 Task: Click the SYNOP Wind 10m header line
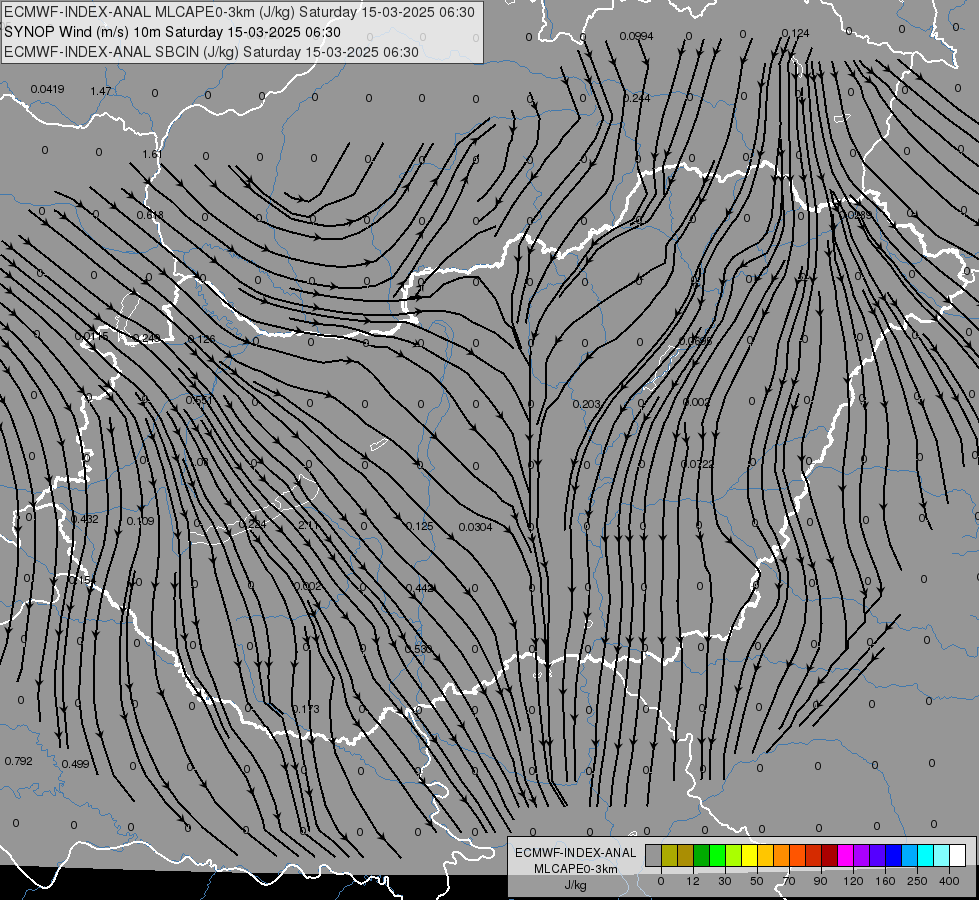(x=172, y=32)
